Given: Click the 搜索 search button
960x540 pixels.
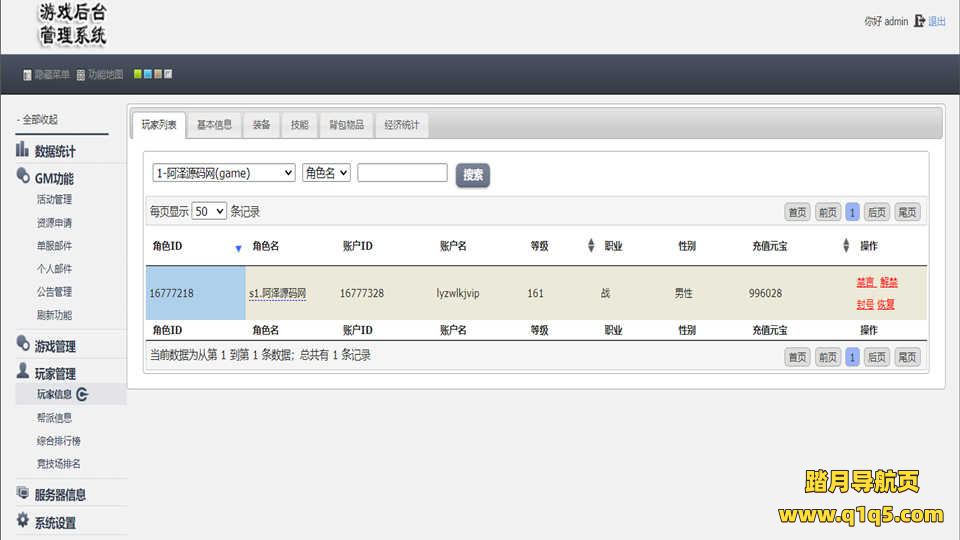Looking at the screenshot, I should click(473, 175).
